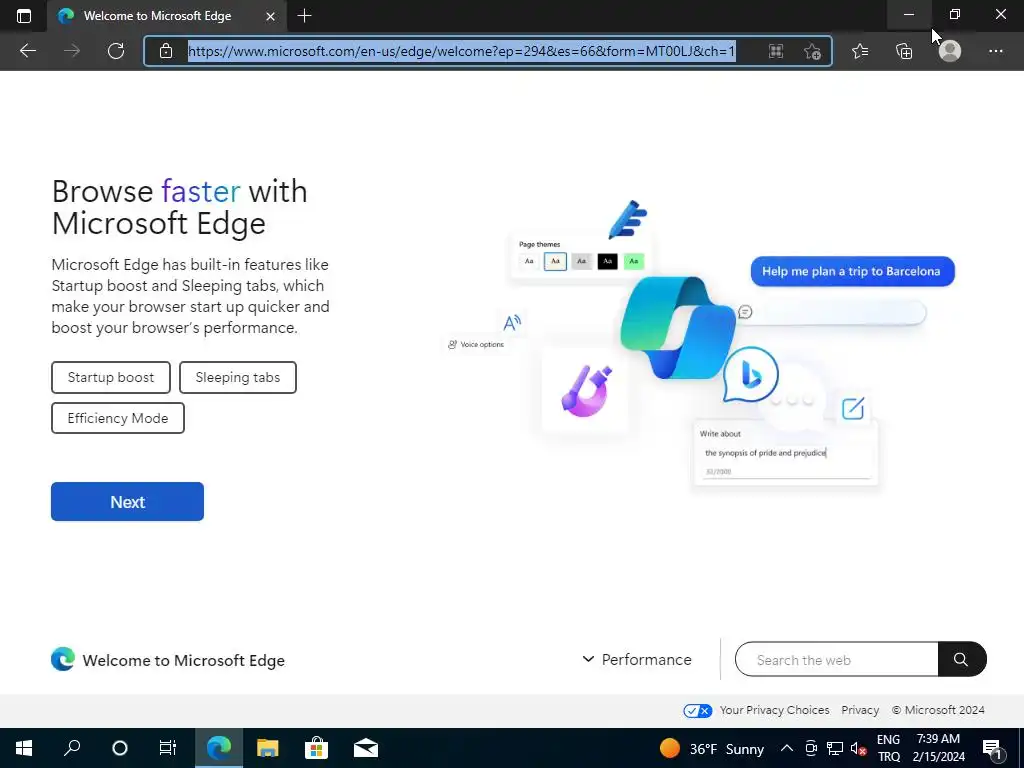Open a new tab with plus icon
The width and height of the screenshot is (1024, 768).
(304, 16)
